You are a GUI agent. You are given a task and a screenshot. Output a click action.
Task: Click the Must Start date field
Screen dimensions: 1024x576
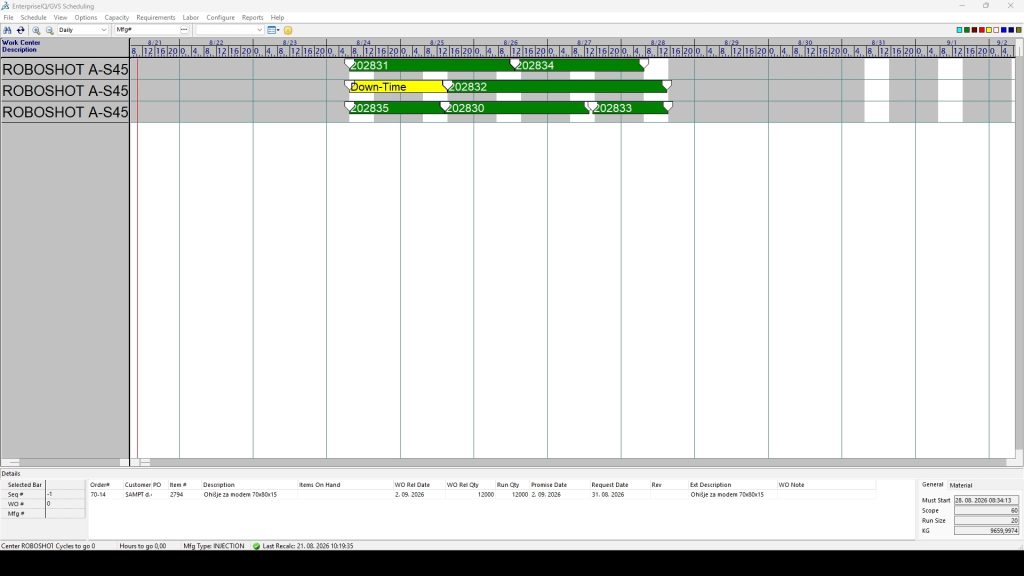pyautogui.click(x=986, y=500)
